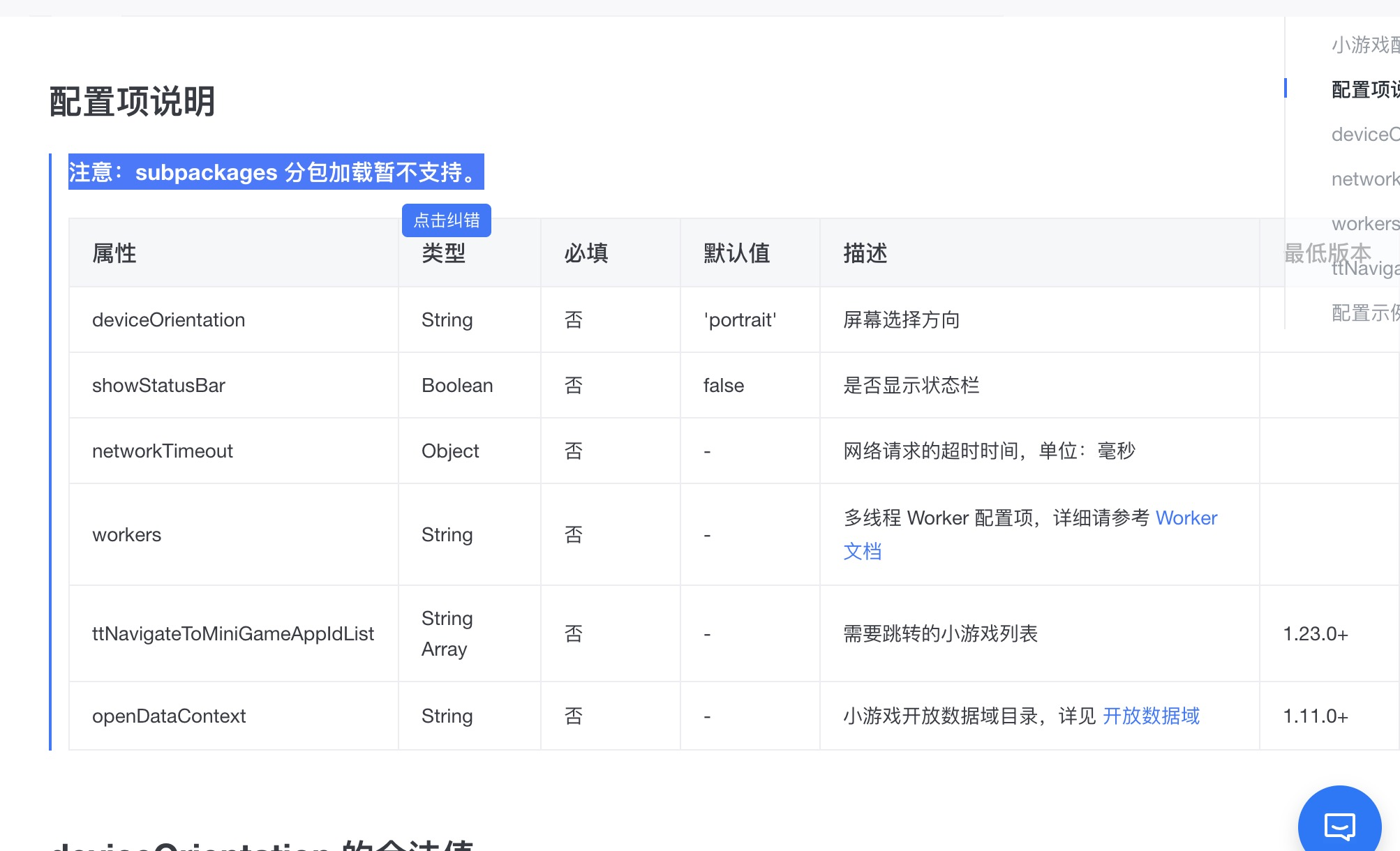Image resolution: width=1400 pixels, height=851 pixels.
Task: Click the deviceOrientation property cell
Action: coord(169,320)
